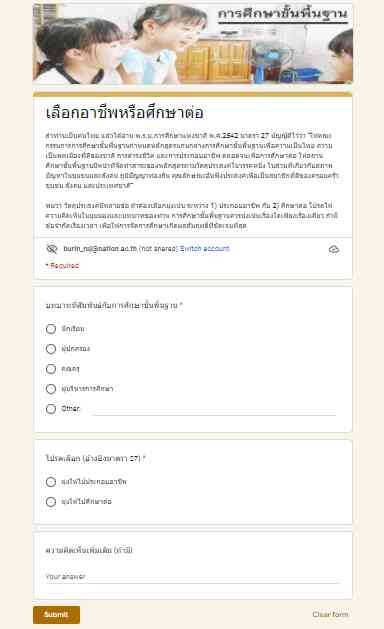Click the Switch account link
Screen dimensions: 384x629
(x=205, y=249)
